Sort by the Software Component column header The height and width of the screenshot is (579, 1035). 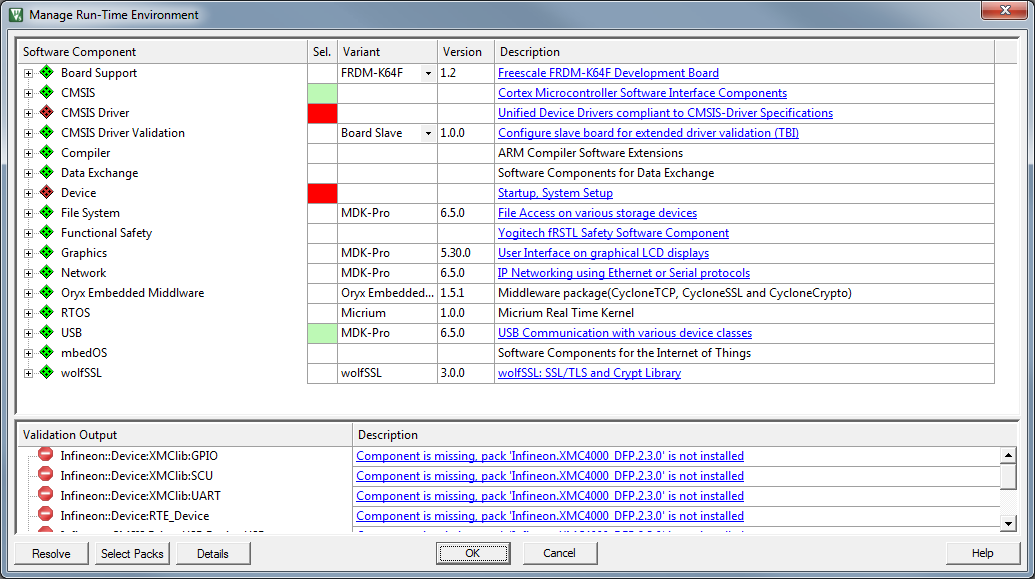pos(162,52)
